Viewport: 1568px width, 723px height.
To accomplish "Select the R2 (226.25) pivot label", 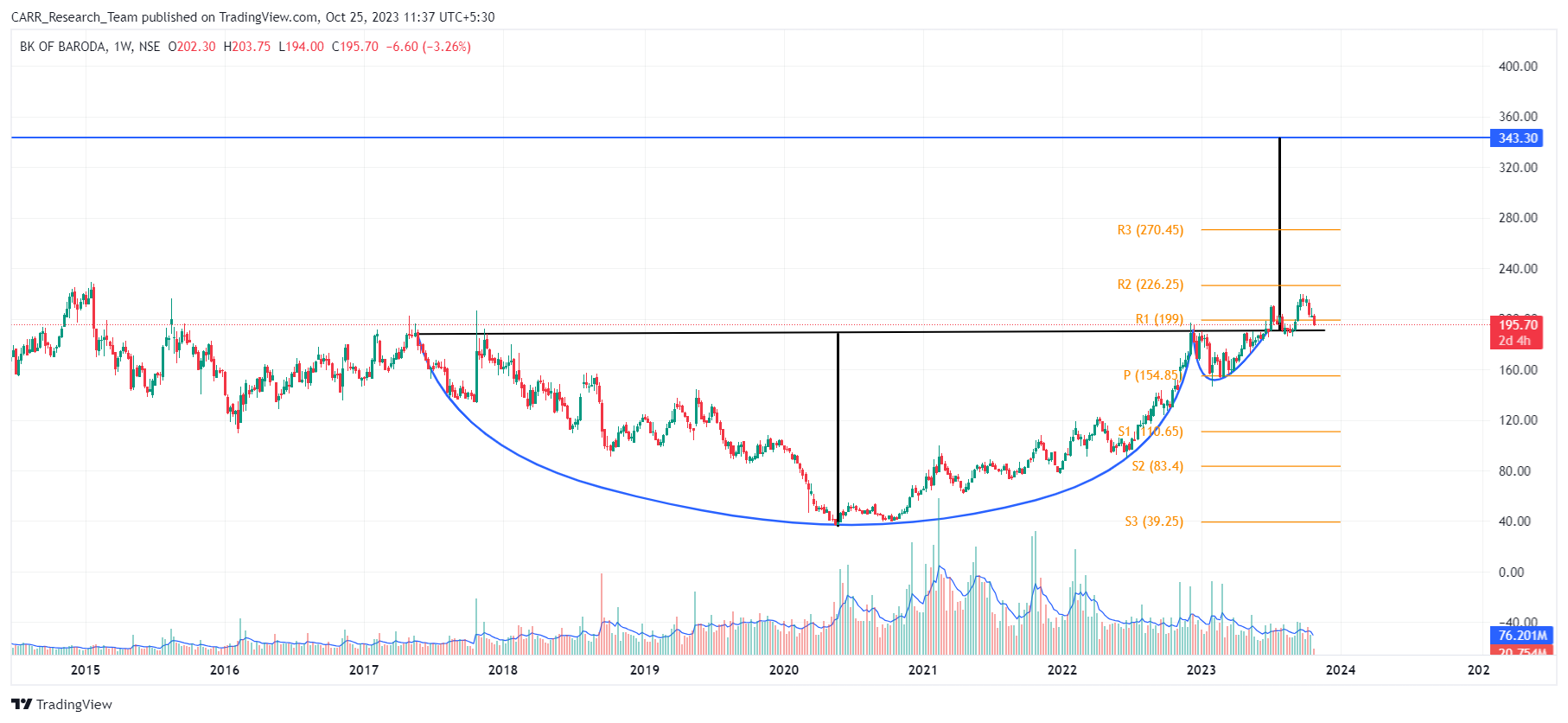I will [1150, 285].
